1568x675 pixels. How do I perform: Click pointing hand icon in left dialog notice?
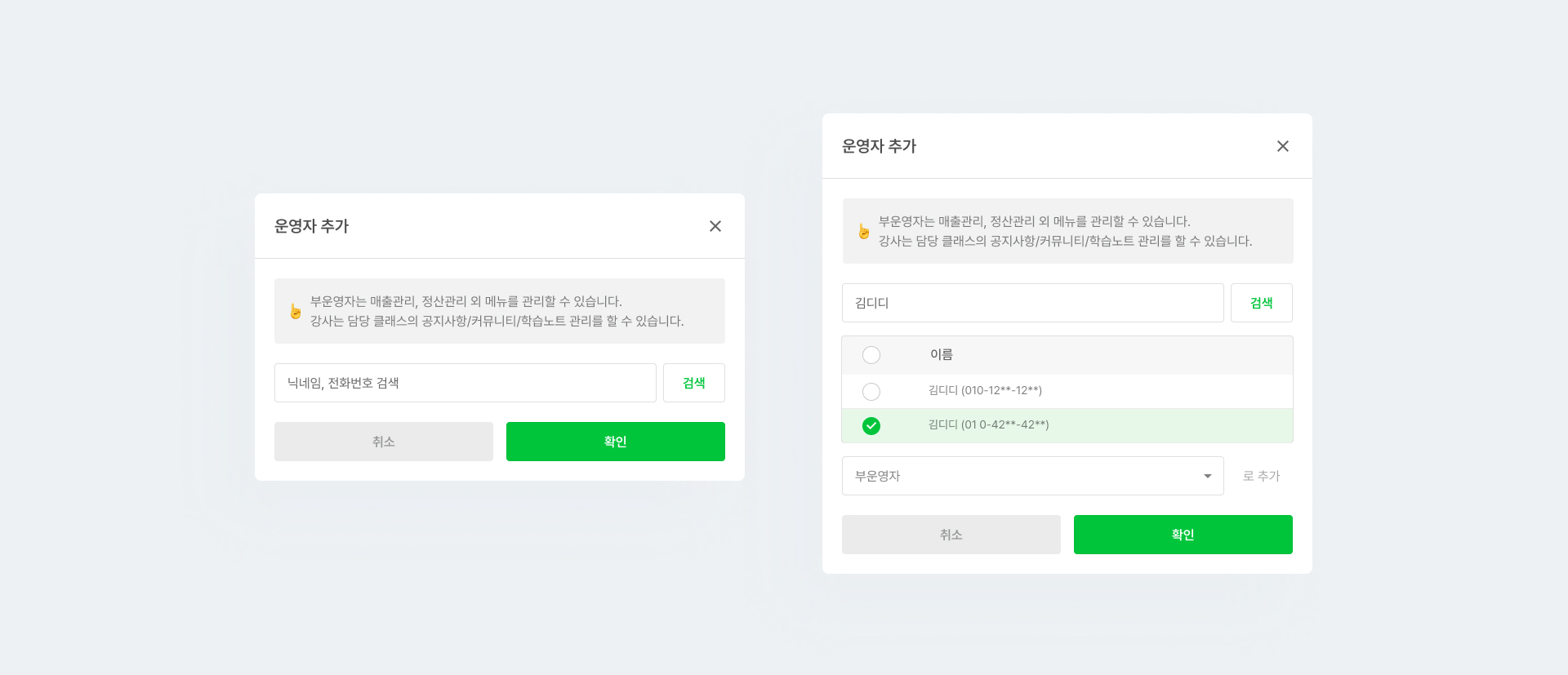tap(295, 312)
